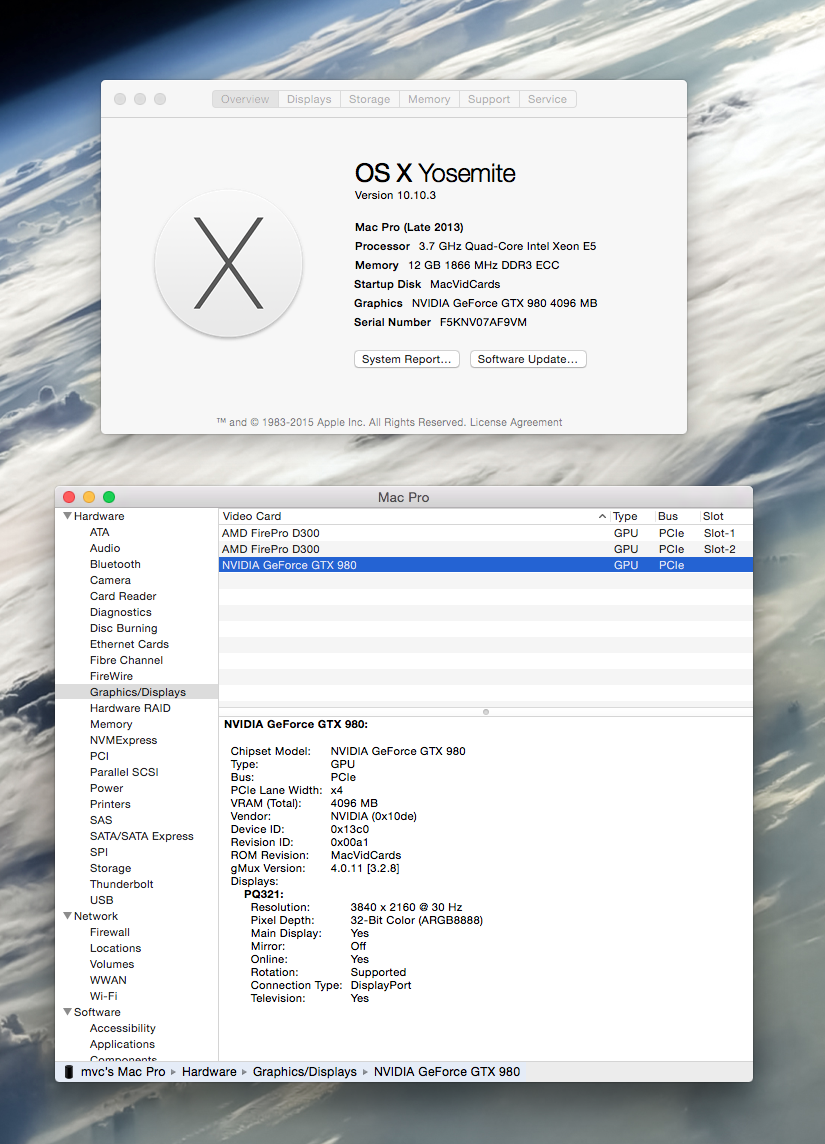Open the License Agreement link
The image size is (825, 1144).
tap(516, 422)
